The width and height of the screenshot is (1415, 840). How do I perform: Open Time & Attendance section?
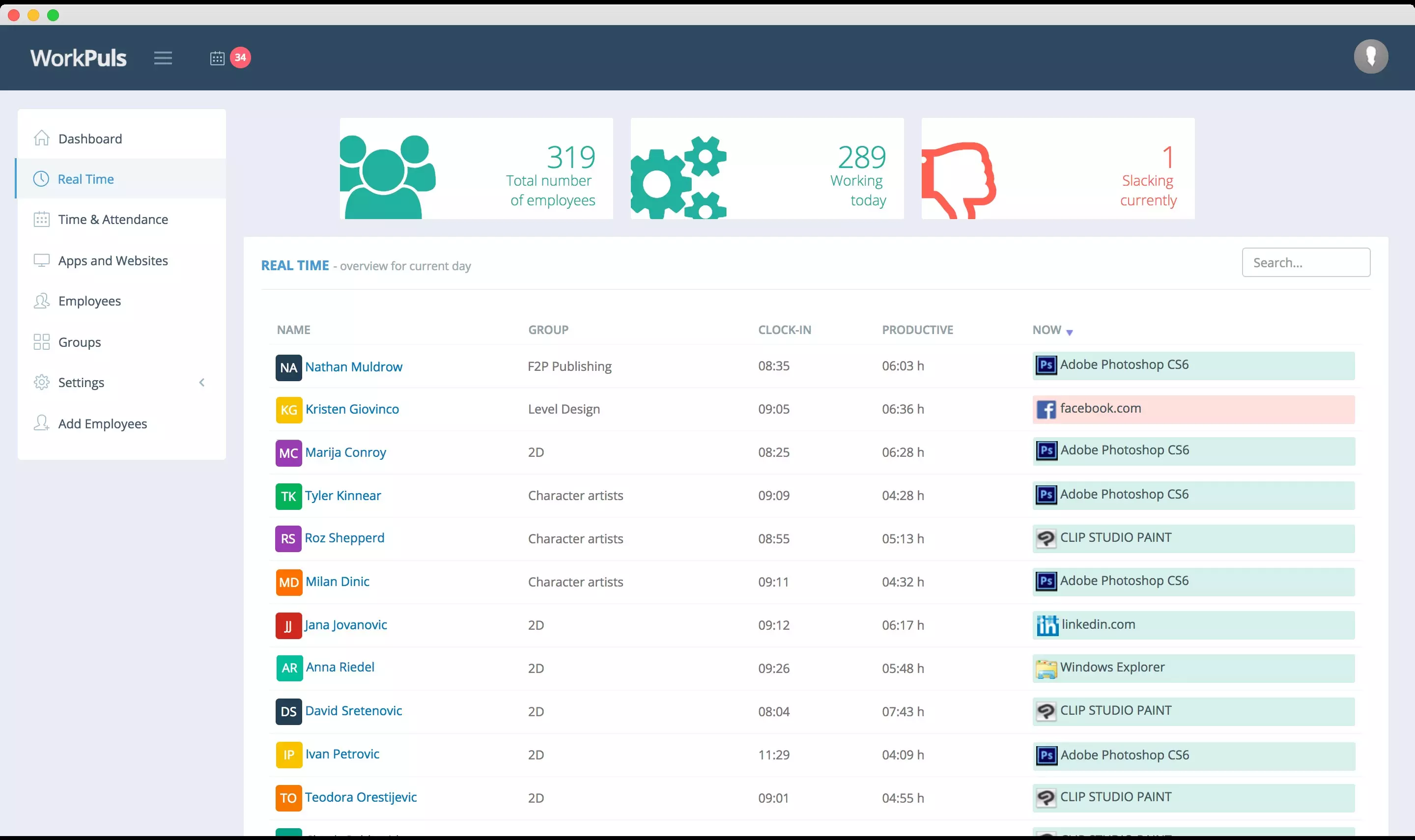[113, 220]
